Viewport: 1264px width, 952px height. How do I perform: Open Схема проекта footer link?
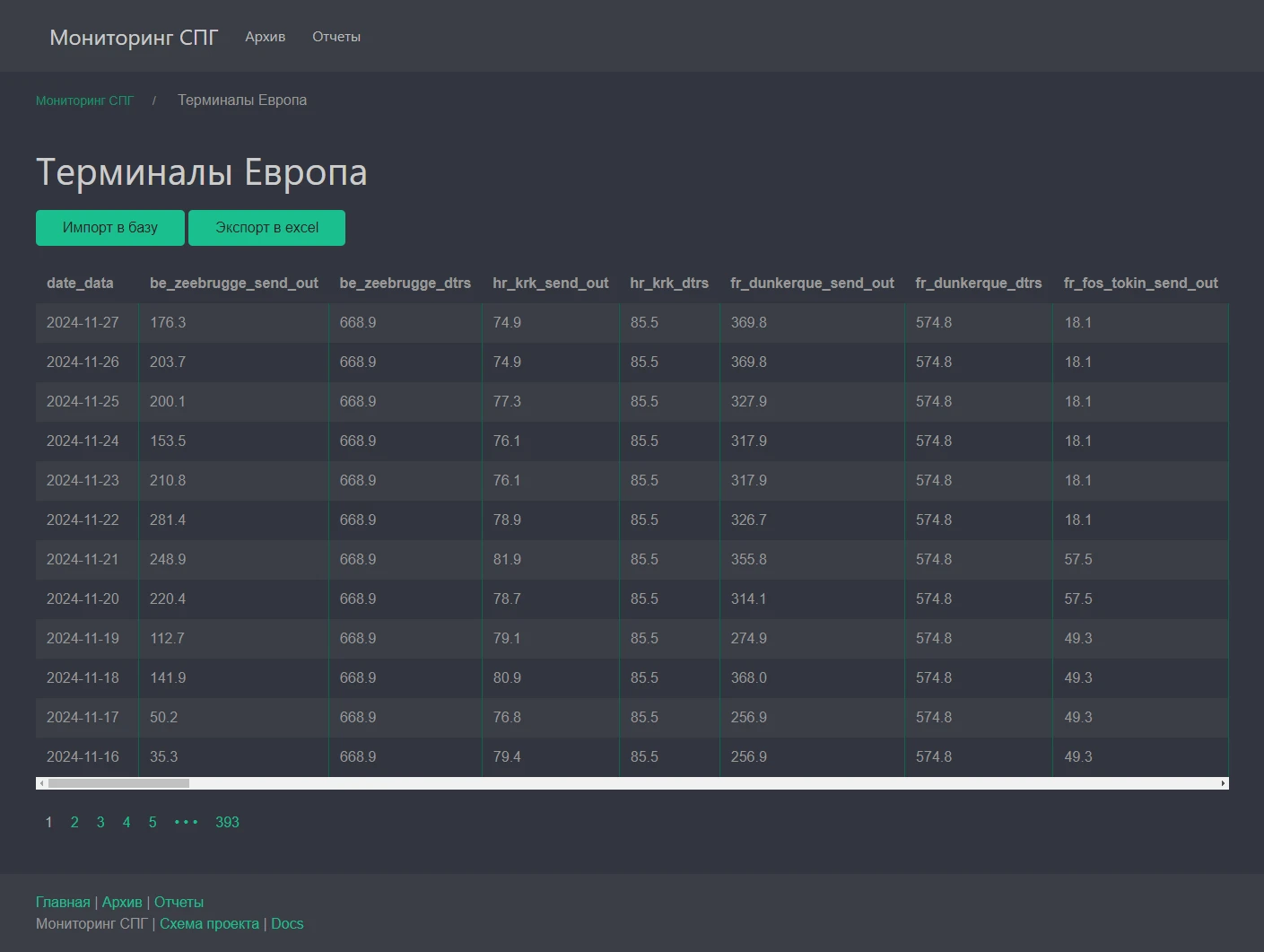point(209,923)
